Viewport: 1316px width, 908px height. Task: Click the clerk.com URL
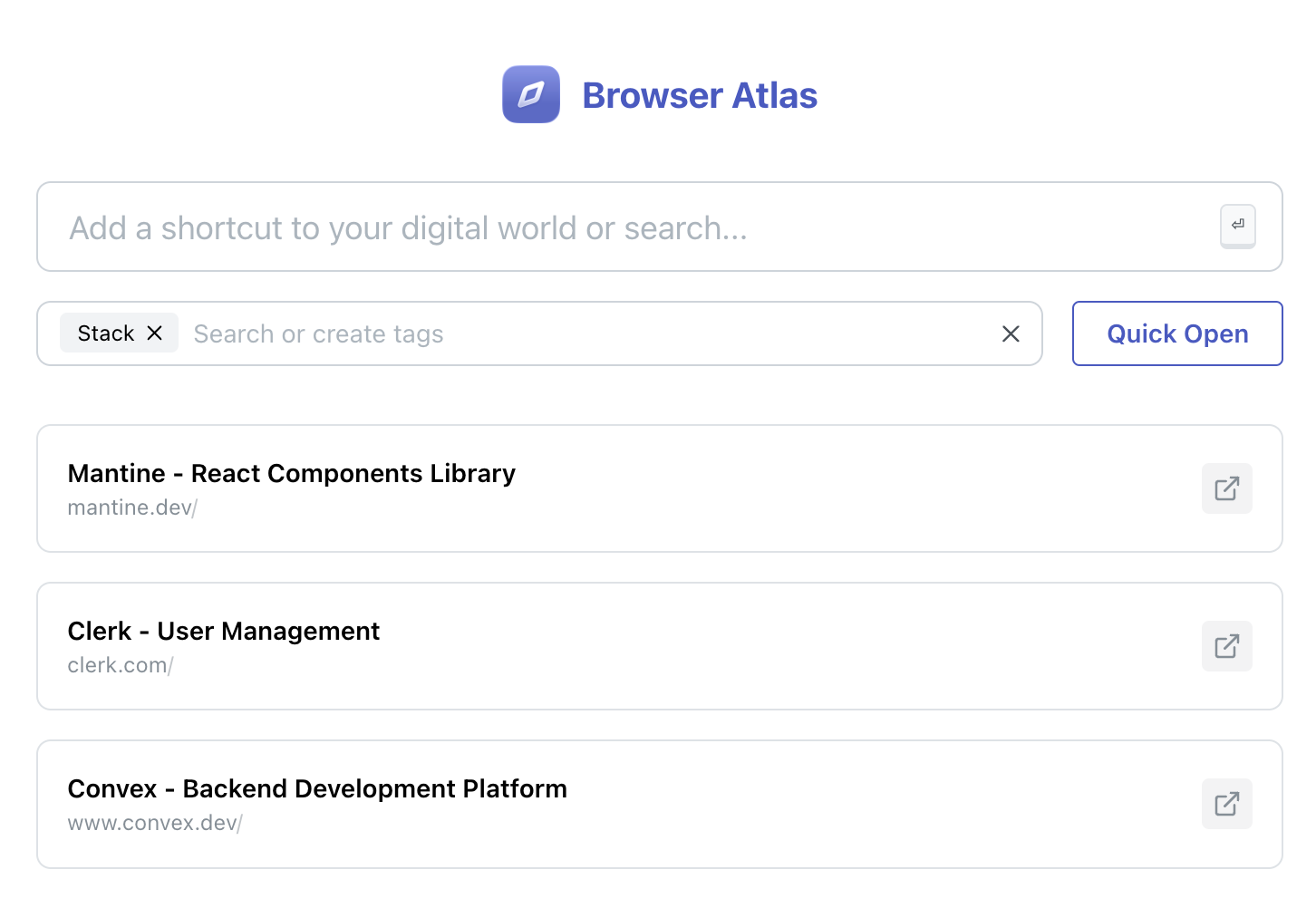pos(119,664)
